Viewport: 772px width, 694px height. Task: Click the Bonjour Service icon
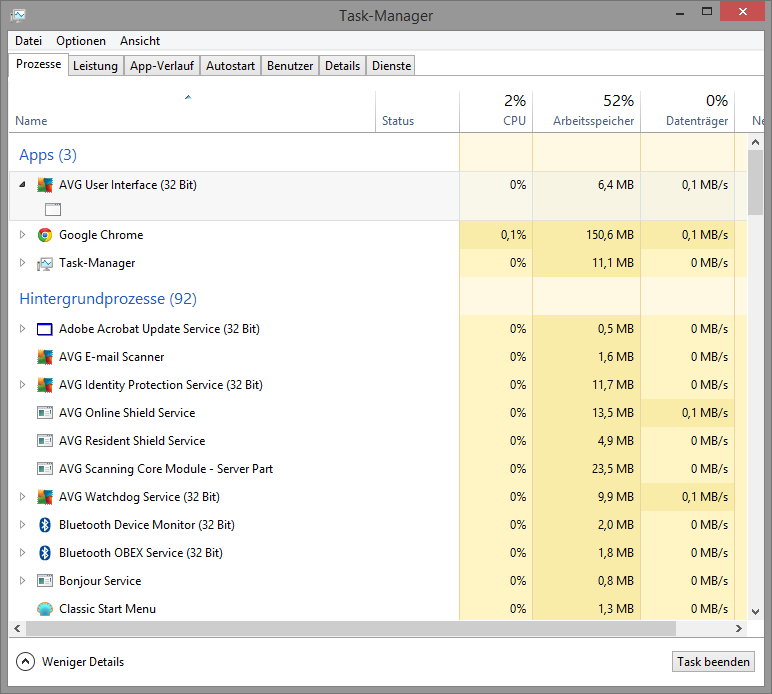point(45,581)
